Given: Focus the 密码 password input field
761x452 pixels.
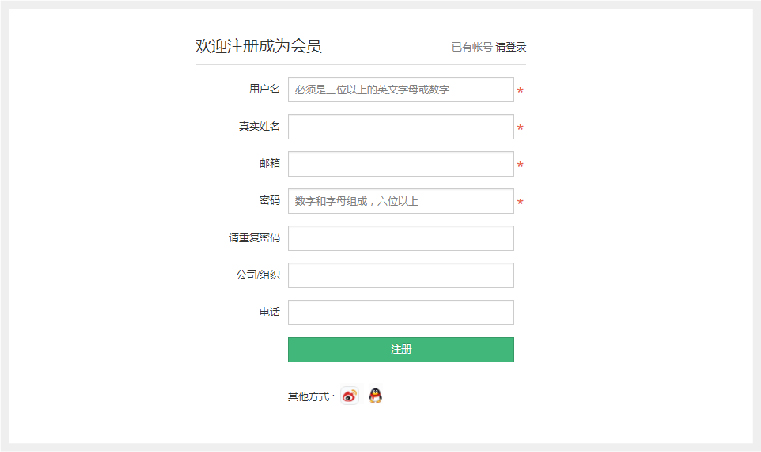Looking at the screenshot, I should 401,201.
